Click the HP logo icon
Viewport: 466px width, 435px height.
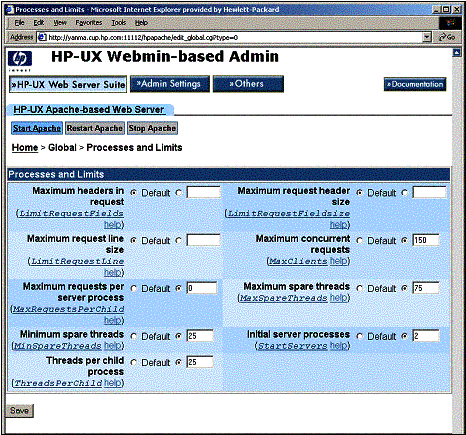tap(20, 59)
